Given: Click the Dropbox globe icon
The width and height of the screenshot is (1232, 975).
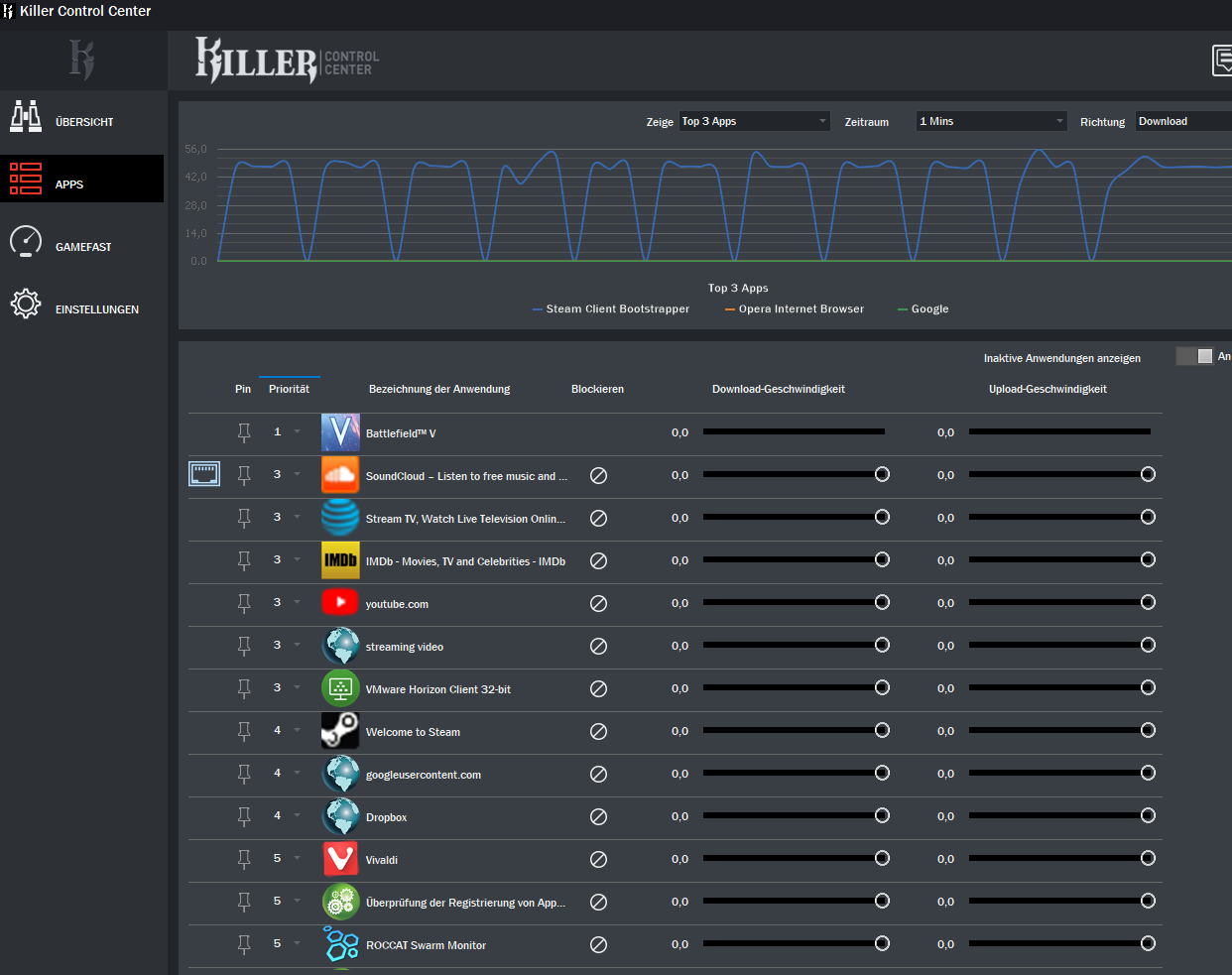Looking at the screenshot, I should [340, 816].
